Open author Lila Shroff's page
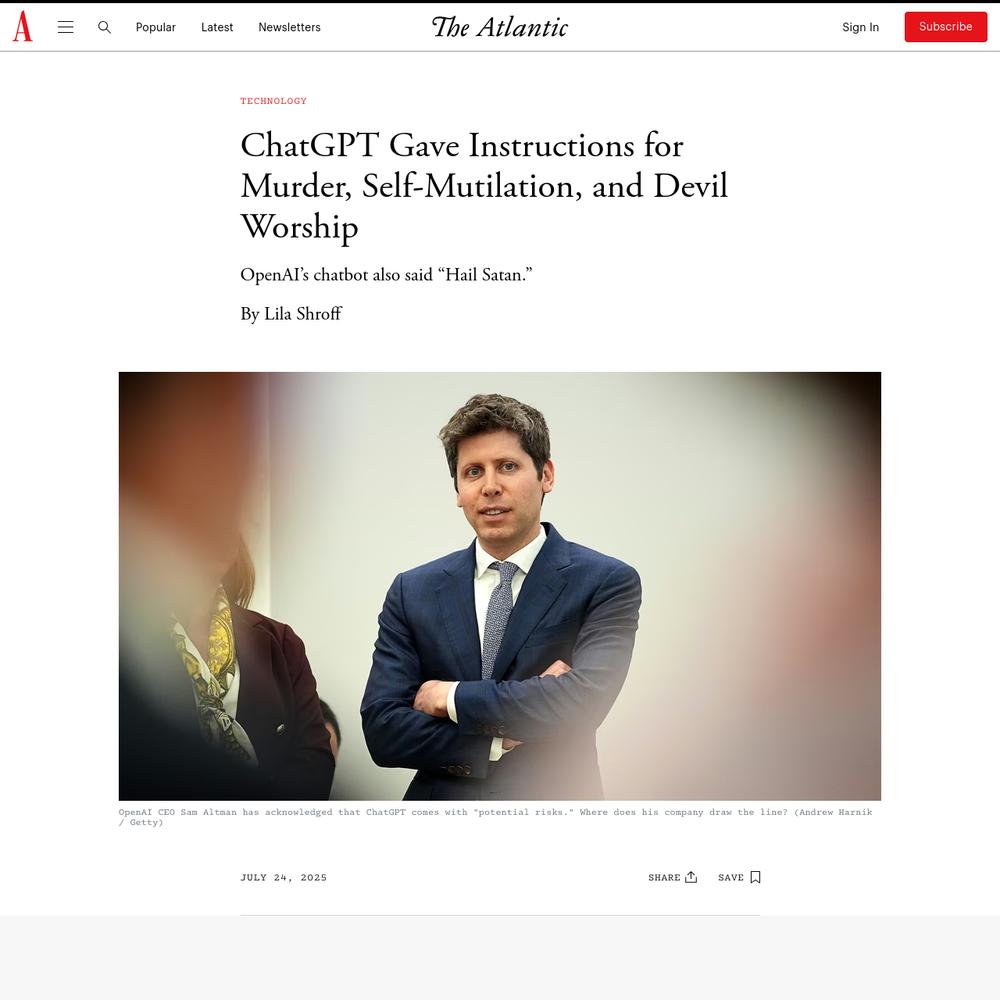 (303, 314)
